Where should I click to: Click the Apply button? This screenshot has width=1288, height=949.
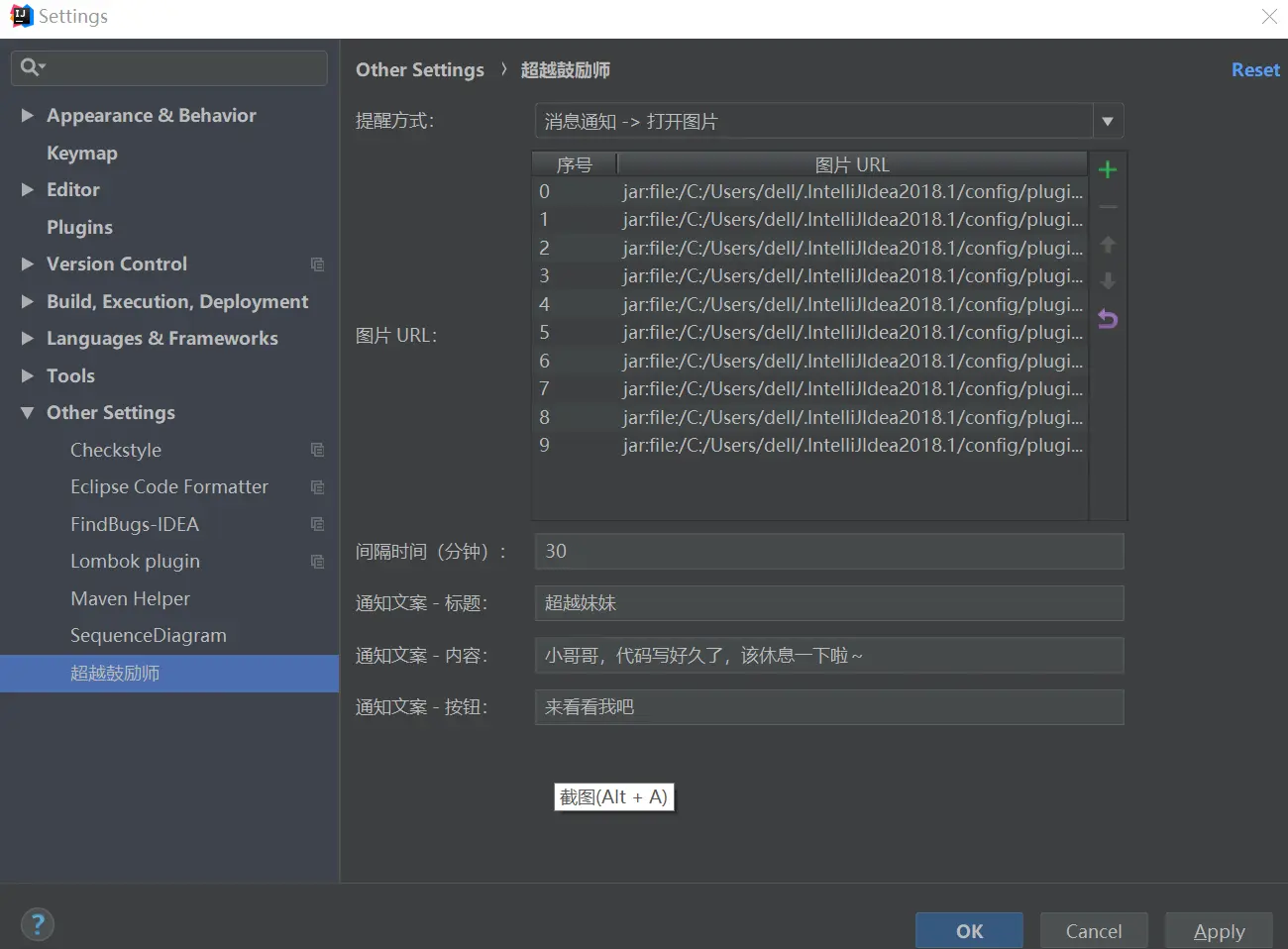point(1219,931)
